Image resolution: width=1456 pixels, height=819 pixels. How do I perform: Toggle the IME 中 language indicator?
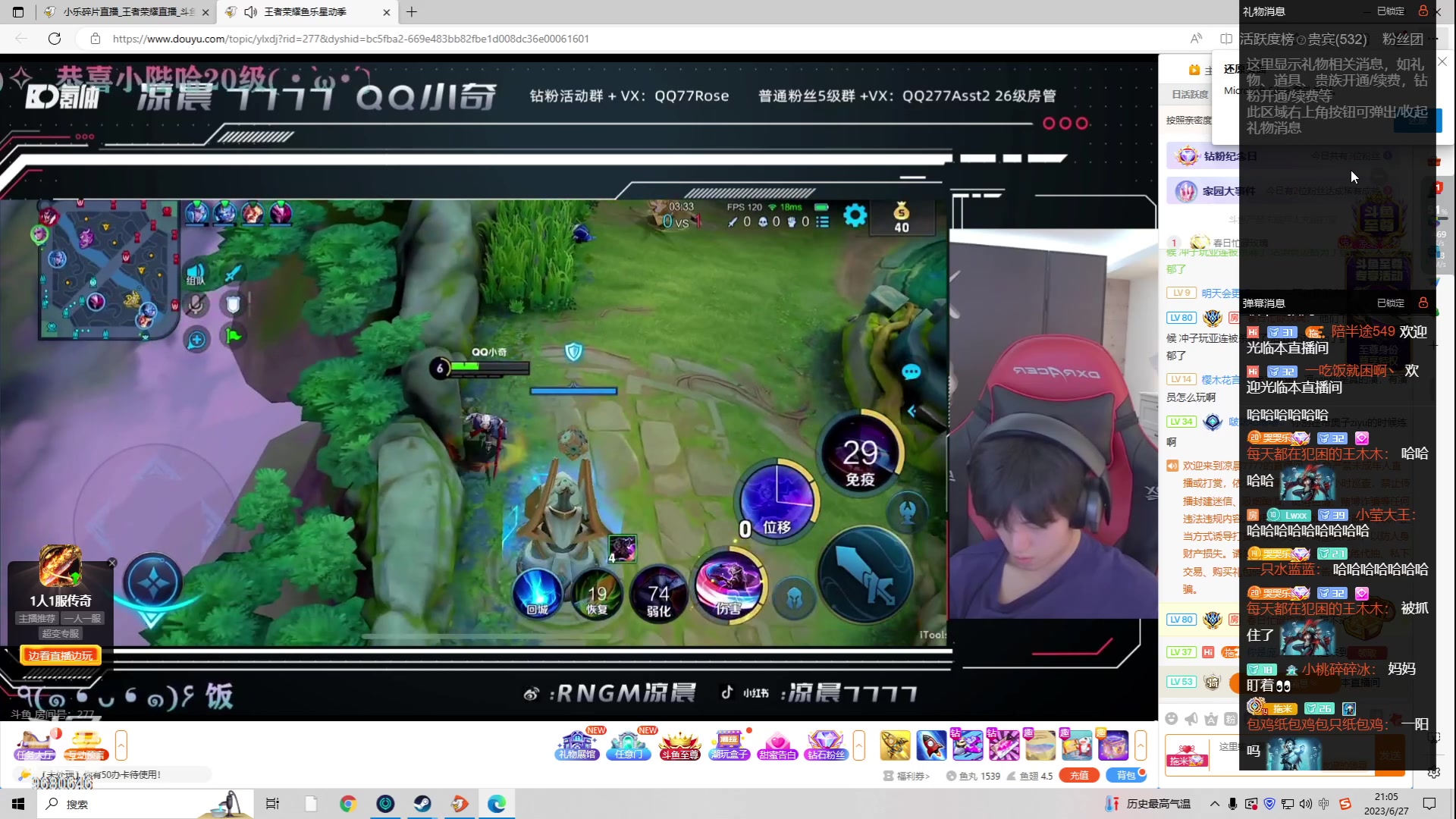point(1324,804)
